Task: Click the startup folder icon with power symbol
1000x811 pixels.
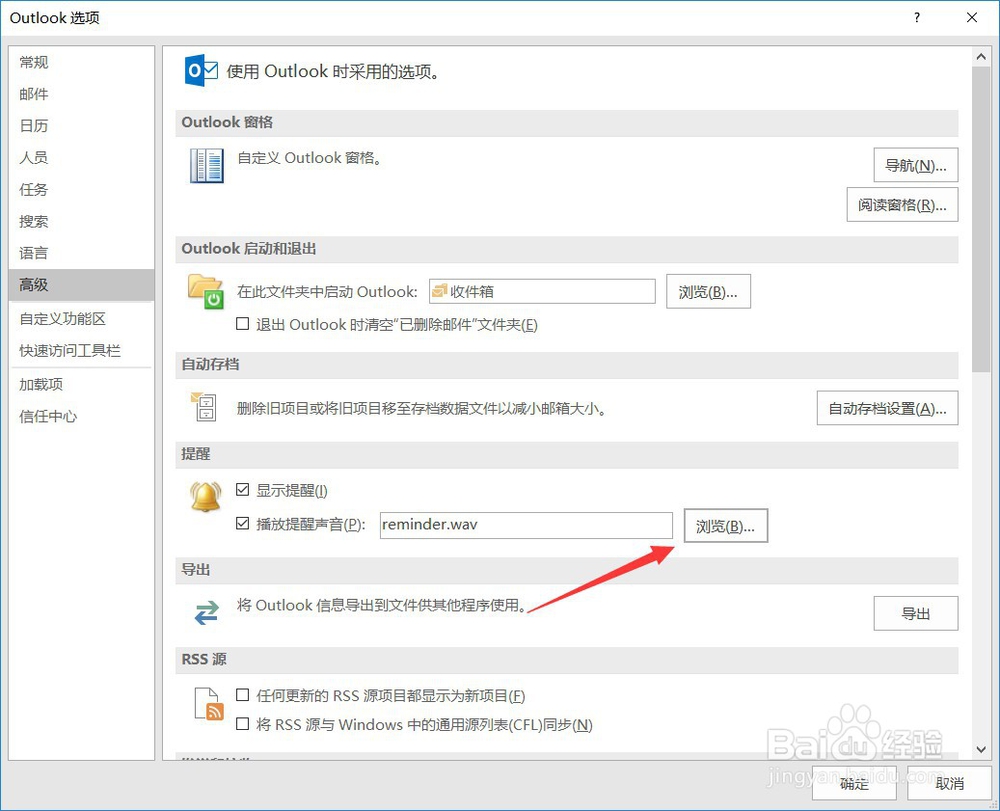Action: [x=206, y=292]
